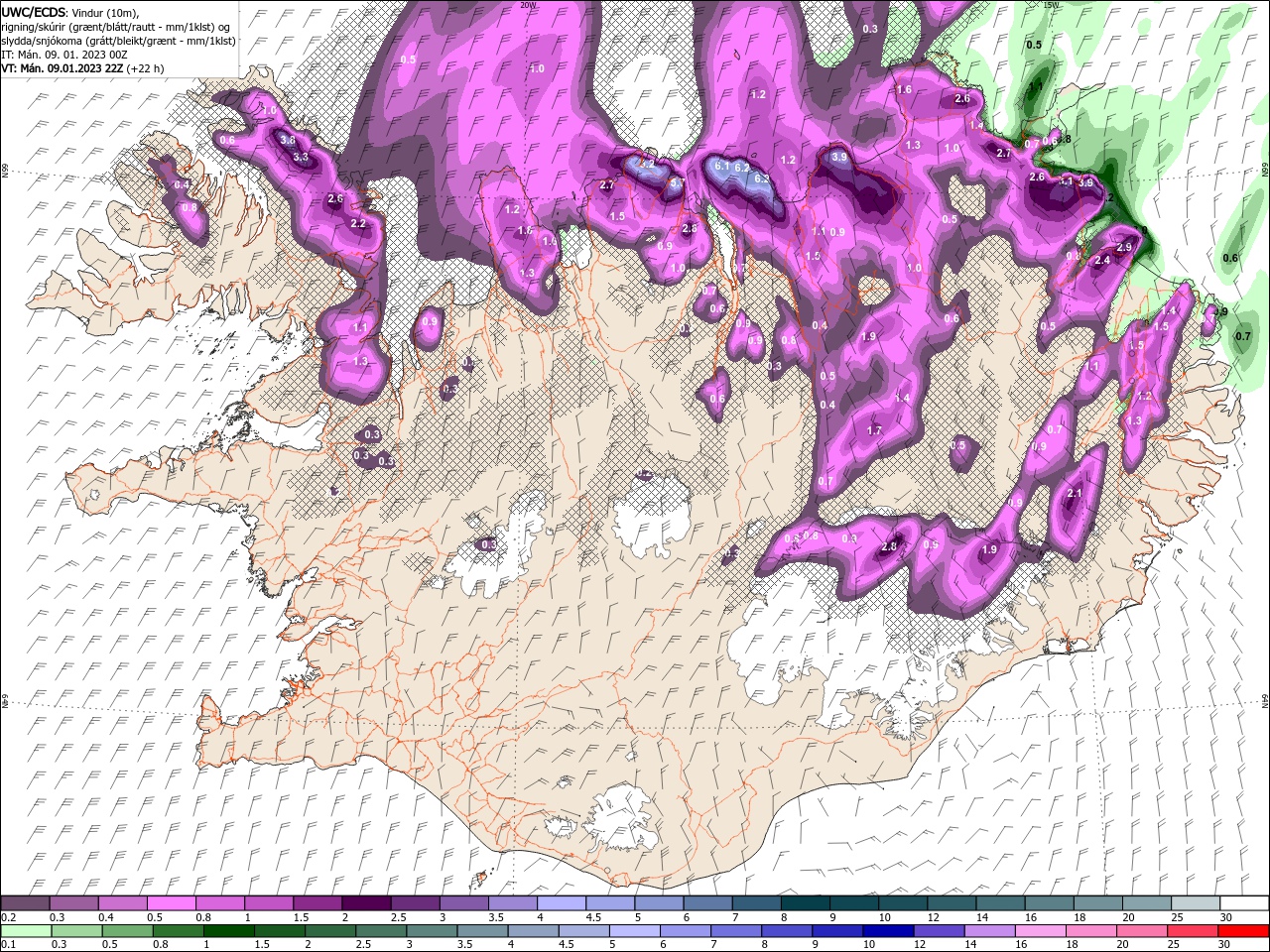Pick the bright pink snow swatch right of 0.5
This screenshot has height=952, width=1270.
coord(171,903)
